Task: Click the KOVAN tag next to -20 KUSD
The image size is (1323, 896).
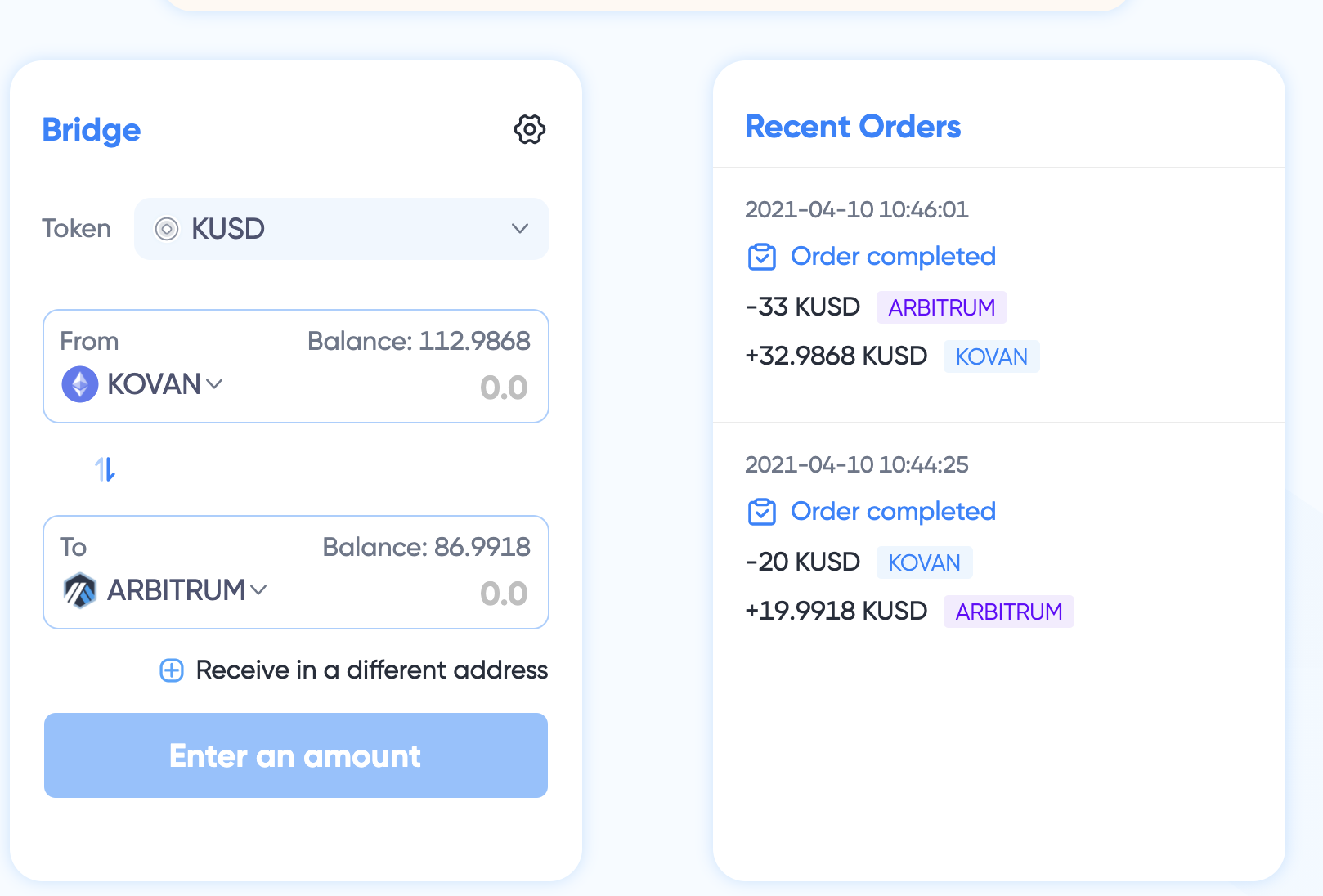Action: point(925,562)
